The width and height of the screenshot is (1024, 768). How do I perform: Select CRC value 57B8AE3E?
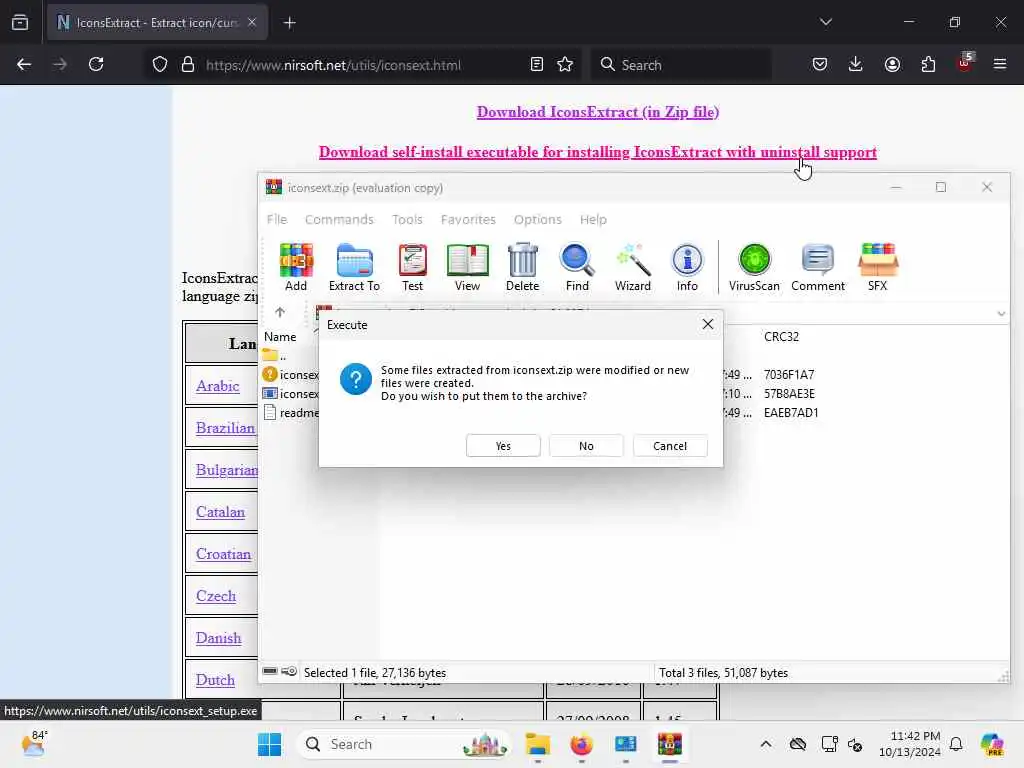[x=789, y=394]
